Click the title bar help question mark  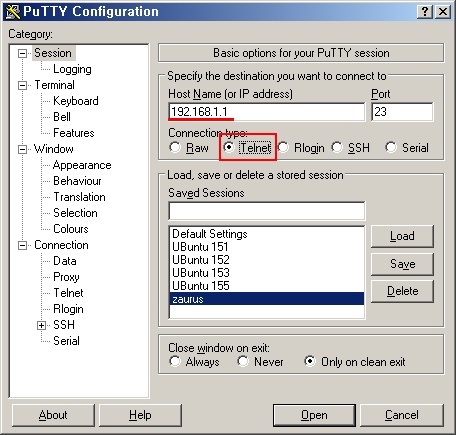click(x=425, y=12)
